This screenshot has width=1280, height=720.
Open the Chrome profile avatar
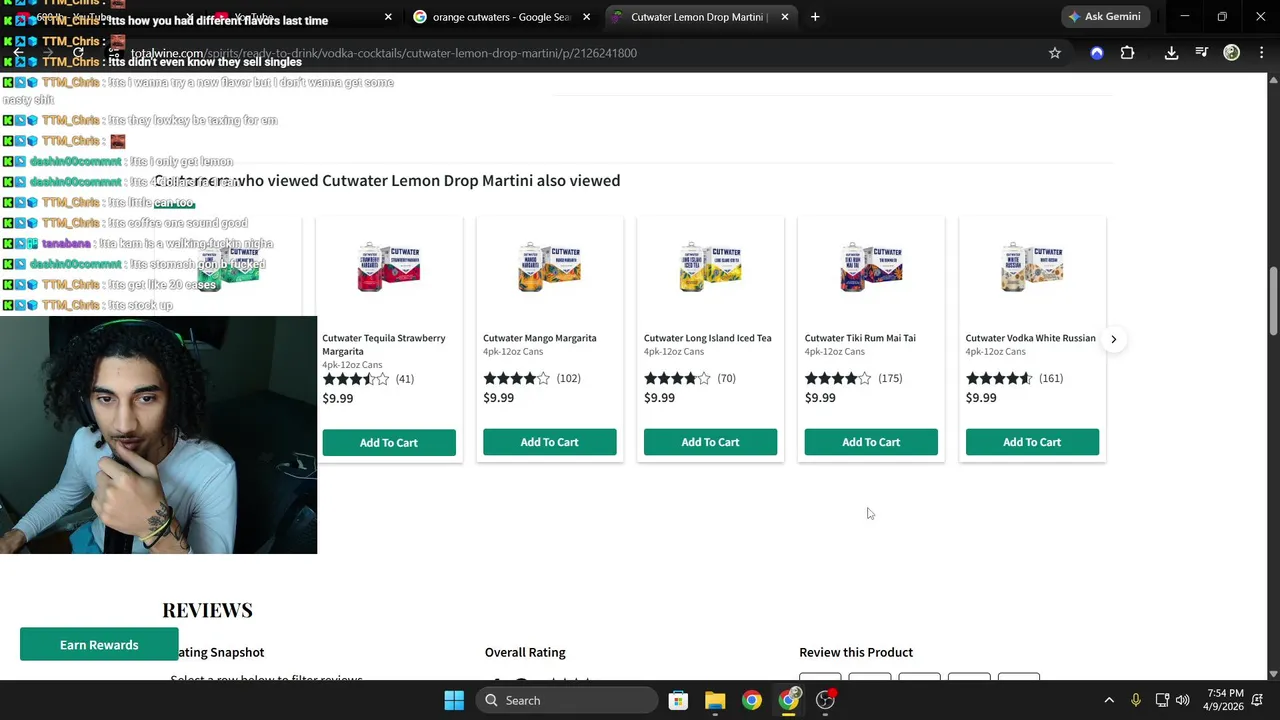click(1232, 53)
